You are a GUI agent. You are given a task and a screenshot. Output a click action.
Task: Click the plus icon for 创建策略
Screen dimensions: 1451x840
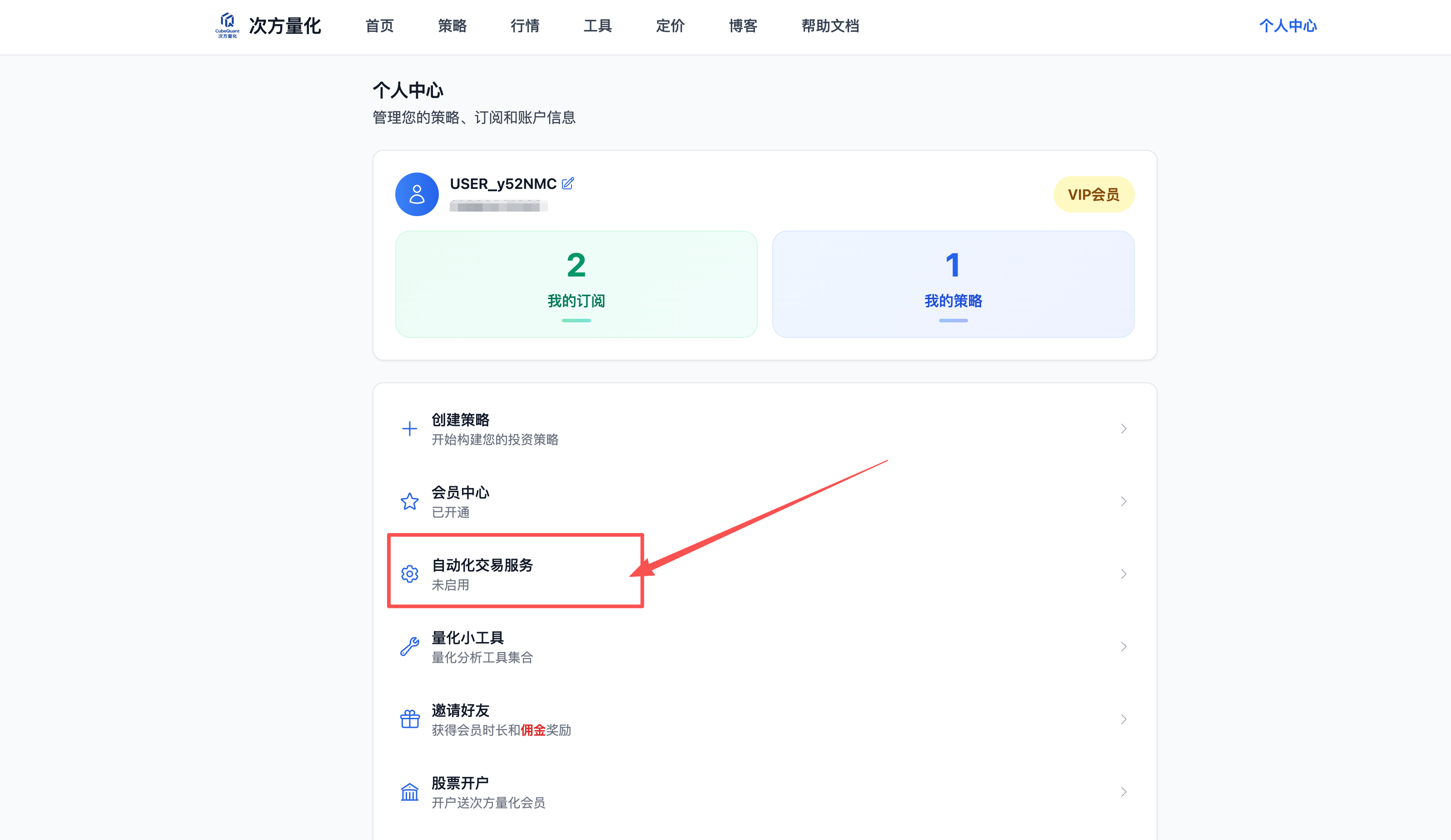coord(409,429)
